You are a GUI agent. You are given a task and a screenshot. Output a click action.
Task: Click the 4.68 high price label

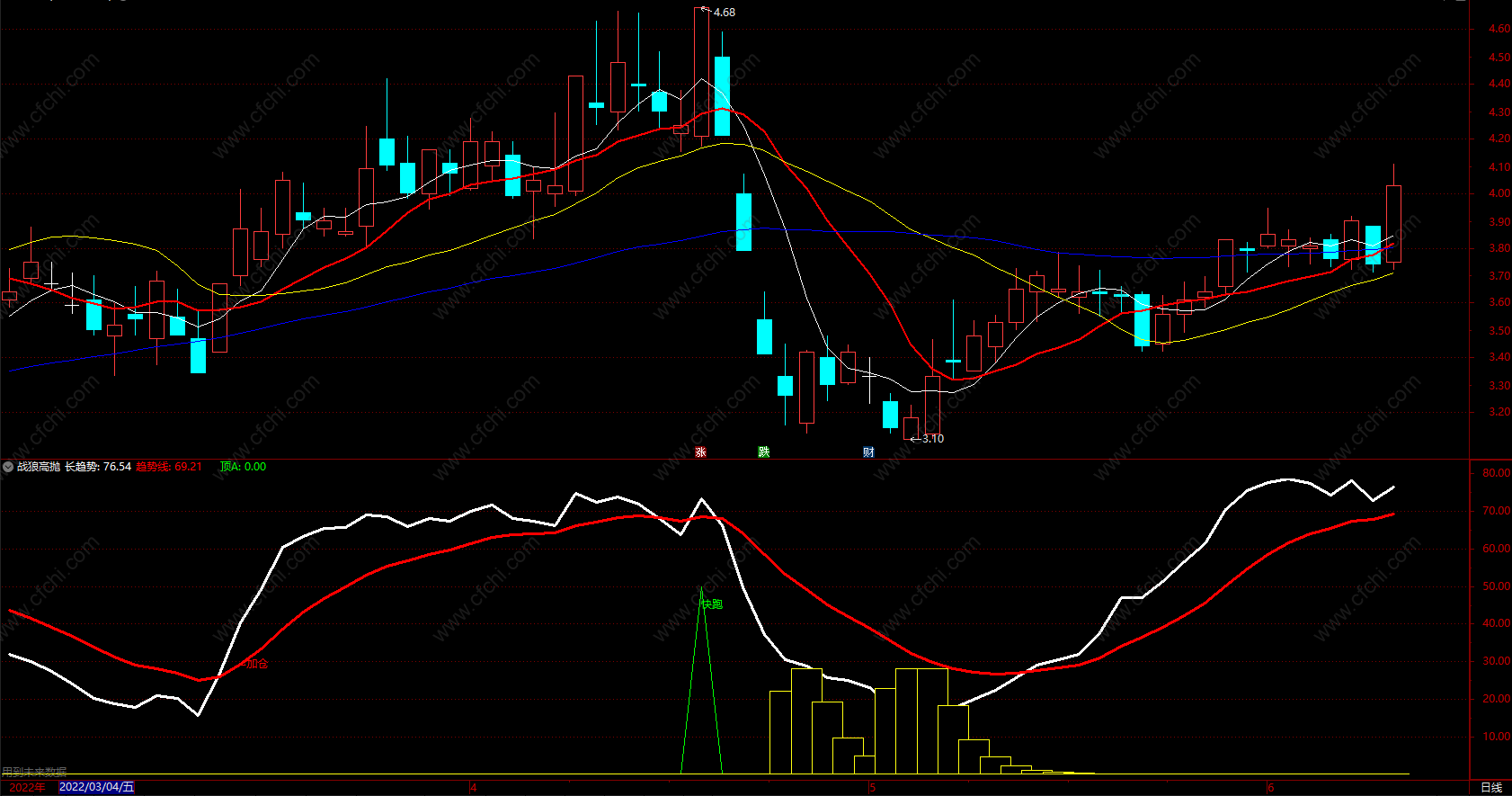tap(724, 13)
